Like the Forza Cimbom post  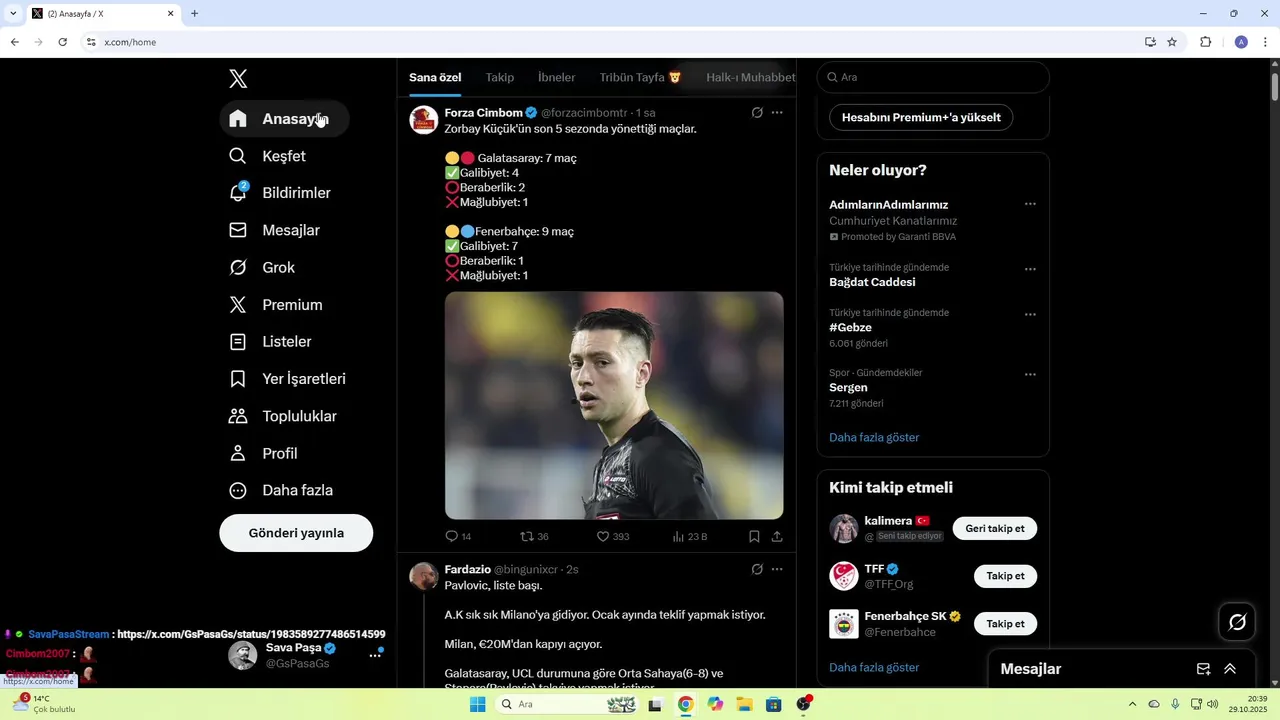613,537
